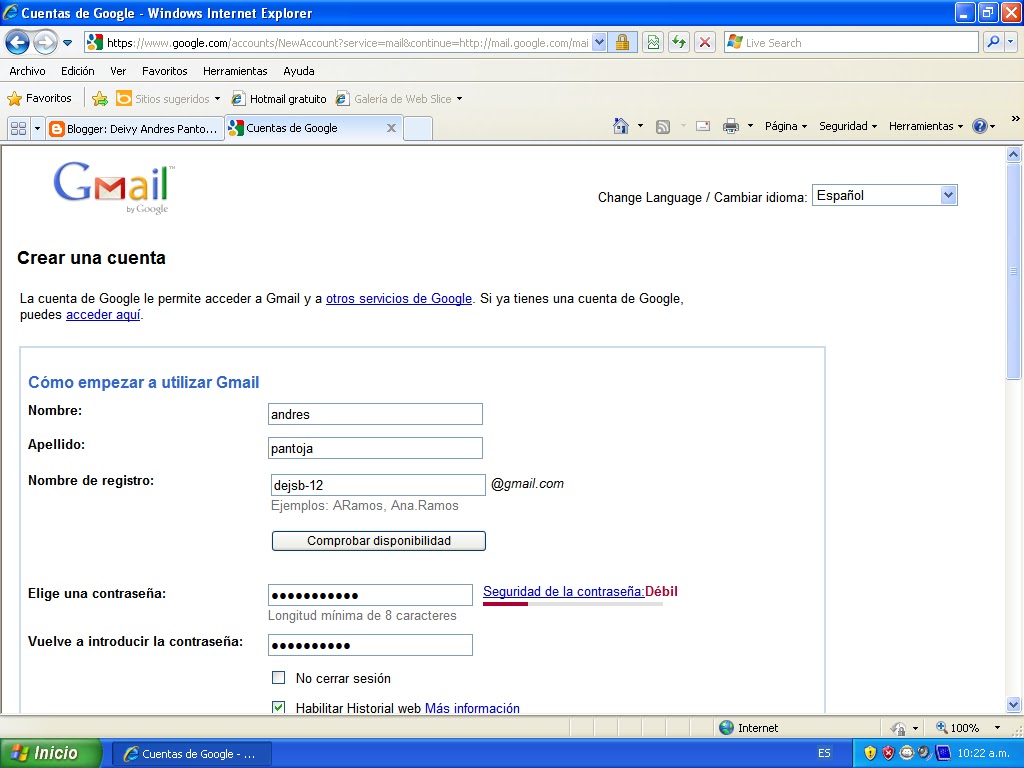This screenshot has width=1024, height=768.
Task: Click the Print icon
Action: point(731,126)
